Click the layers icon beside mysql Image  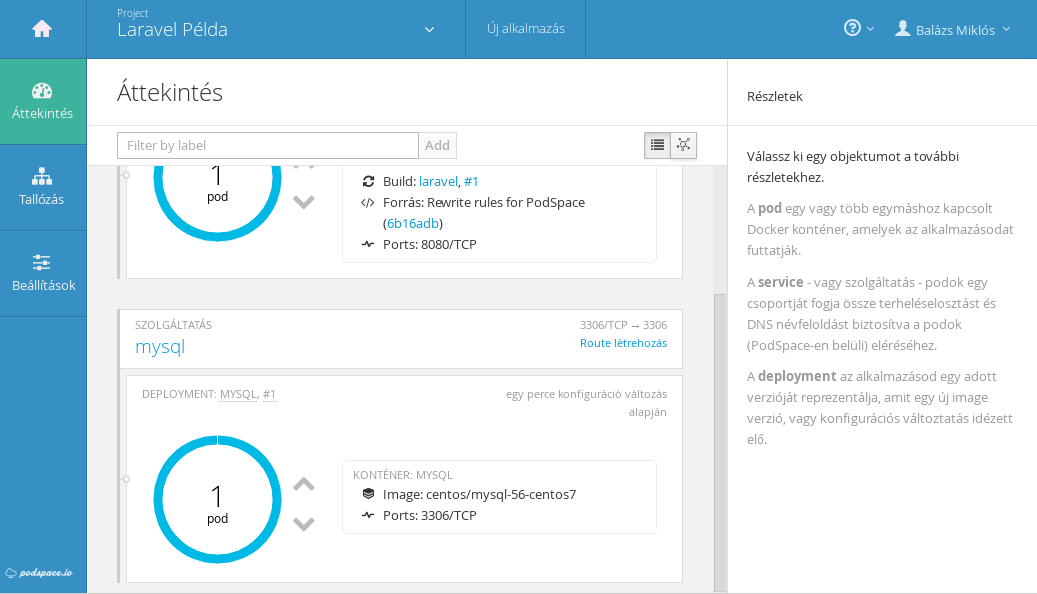pos(368,494)
